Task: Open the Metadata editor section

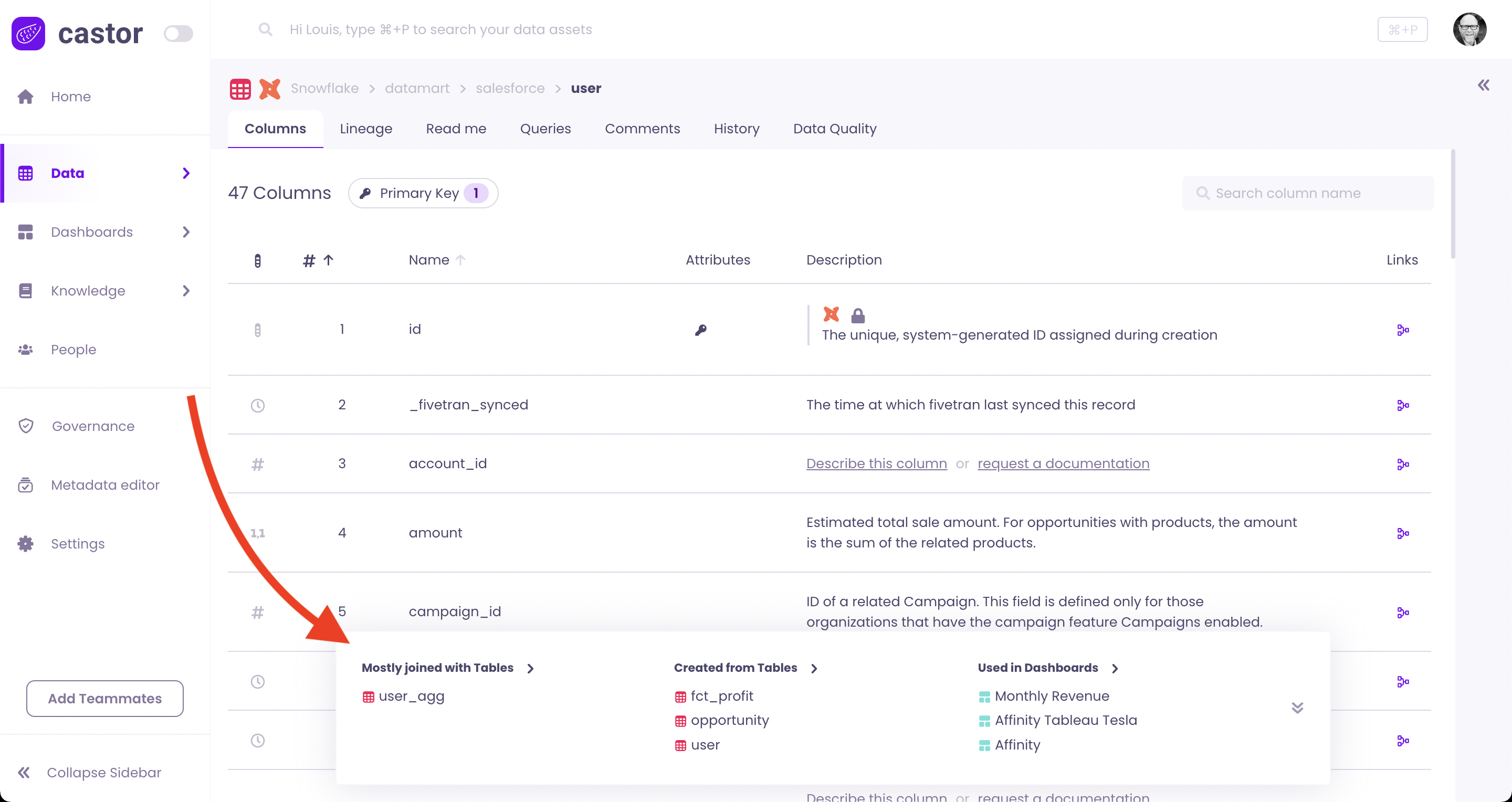Action: tap(104, 484)
